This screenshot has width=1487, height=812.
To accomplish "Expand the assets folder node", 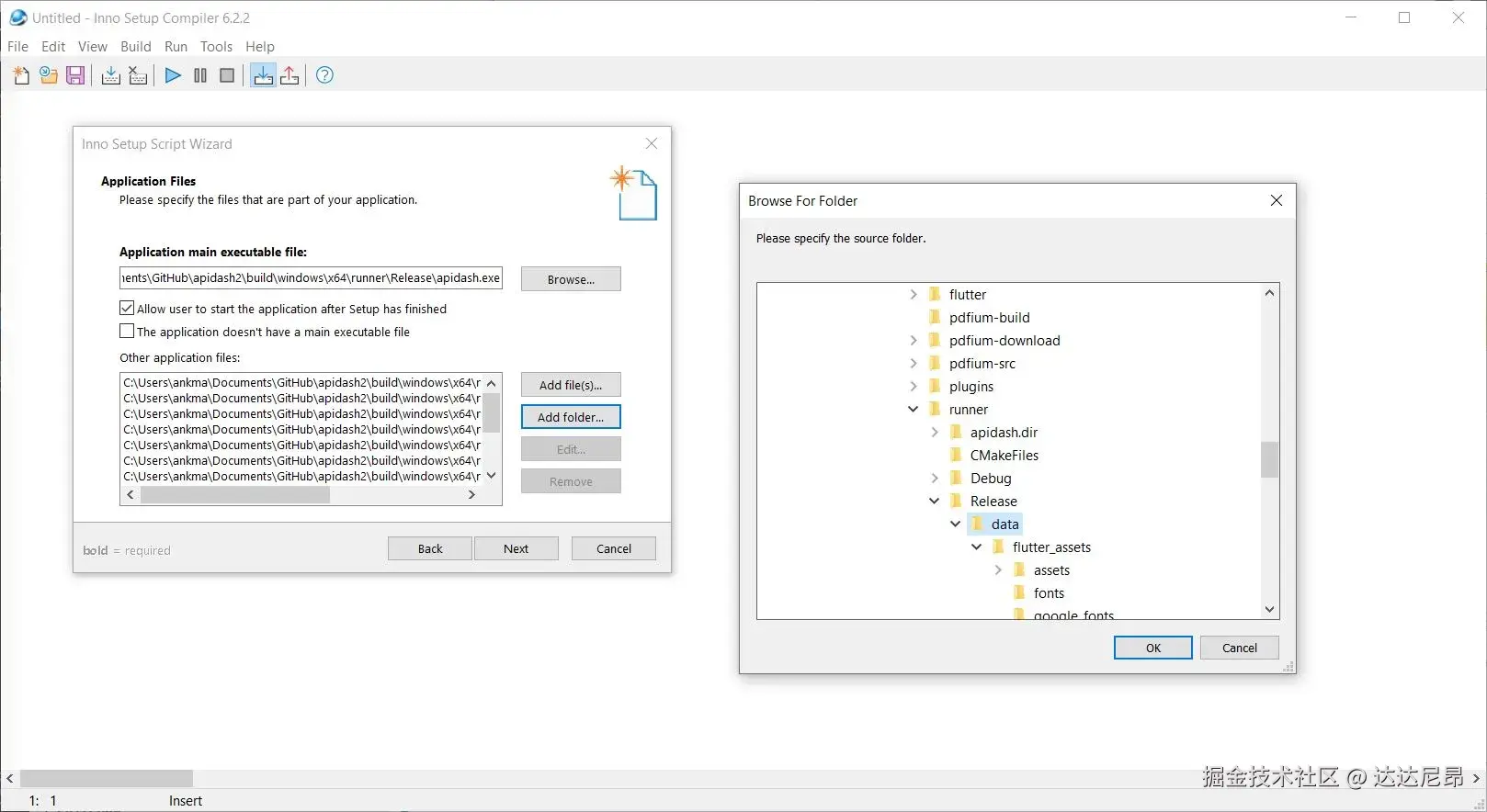I will (997, 570).
